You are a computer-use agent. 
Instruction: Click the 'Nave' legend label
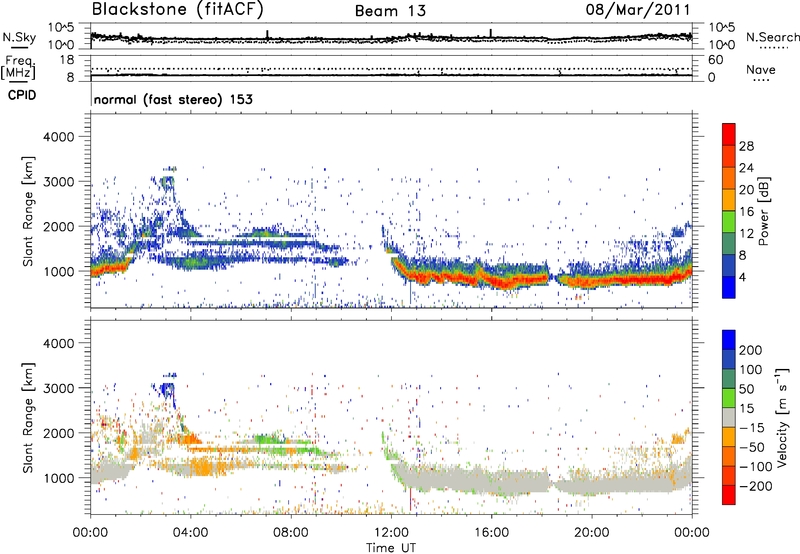pyautogui.click(x=761, y=70)
